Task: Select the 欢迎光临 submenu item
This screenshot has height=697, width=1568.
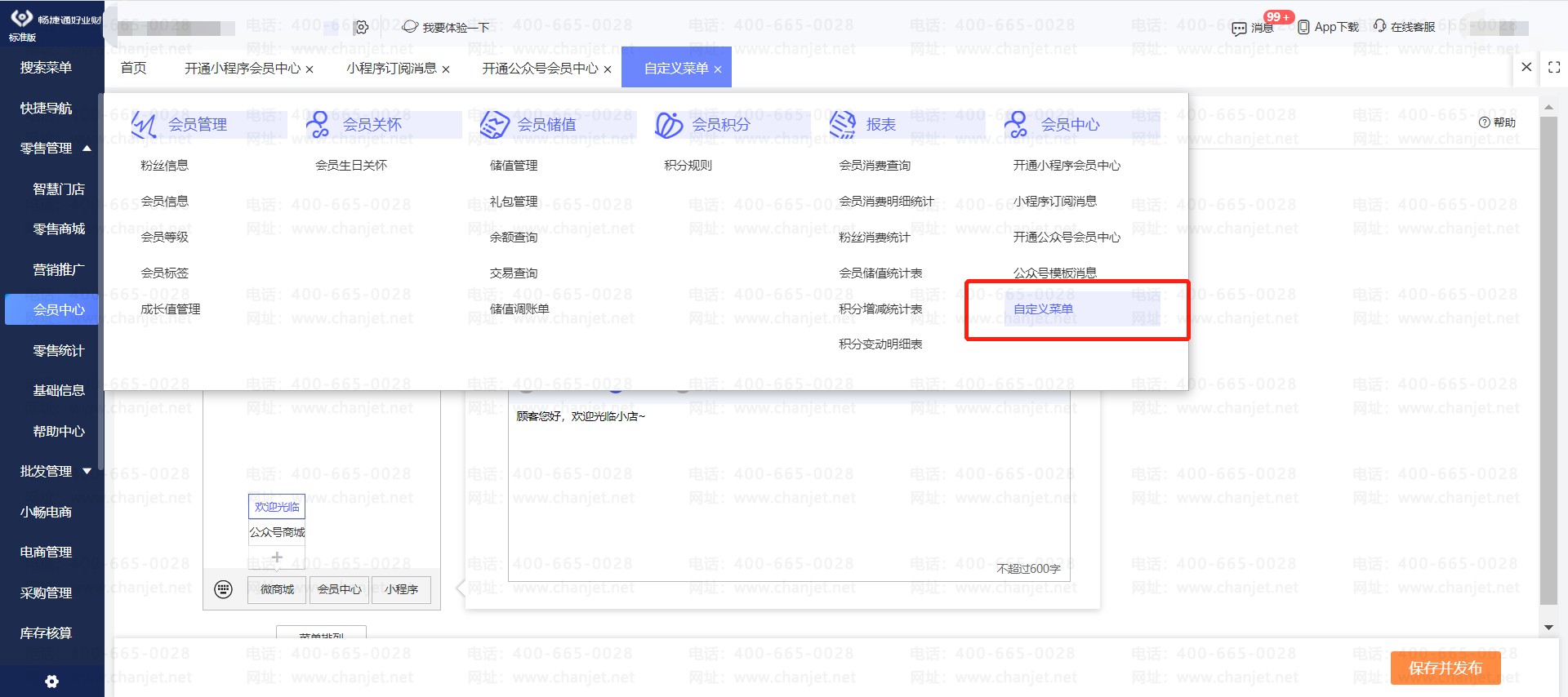Action: click(x=277, y=507)
